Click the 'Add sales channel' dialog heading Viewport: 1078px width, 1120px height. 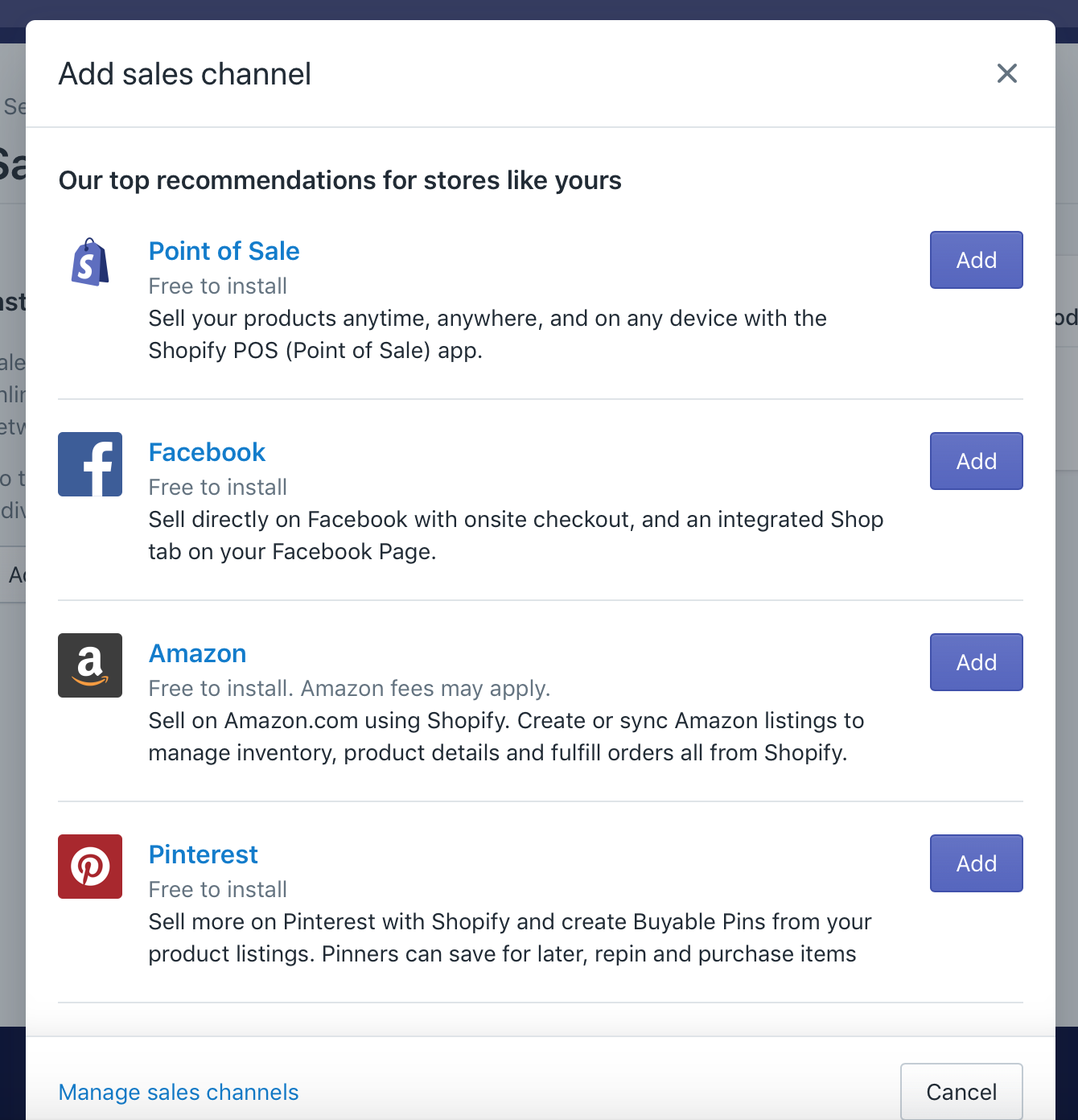click(x=185, y=74)
